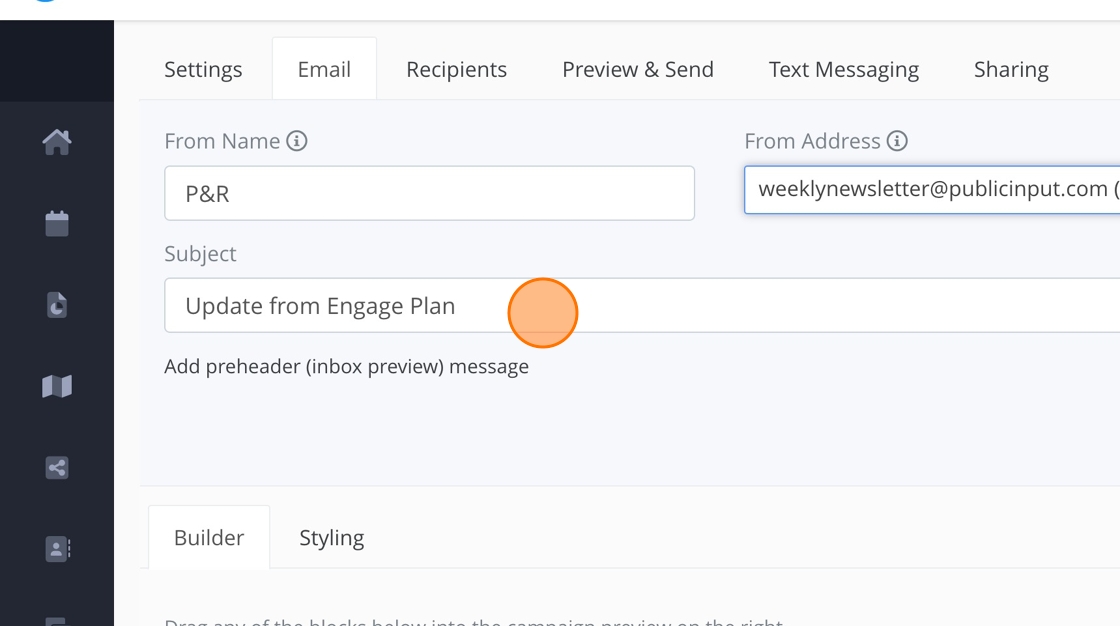Open the map sidebar icon
The width and height of the screenshot is (1120, 626).
57,386
